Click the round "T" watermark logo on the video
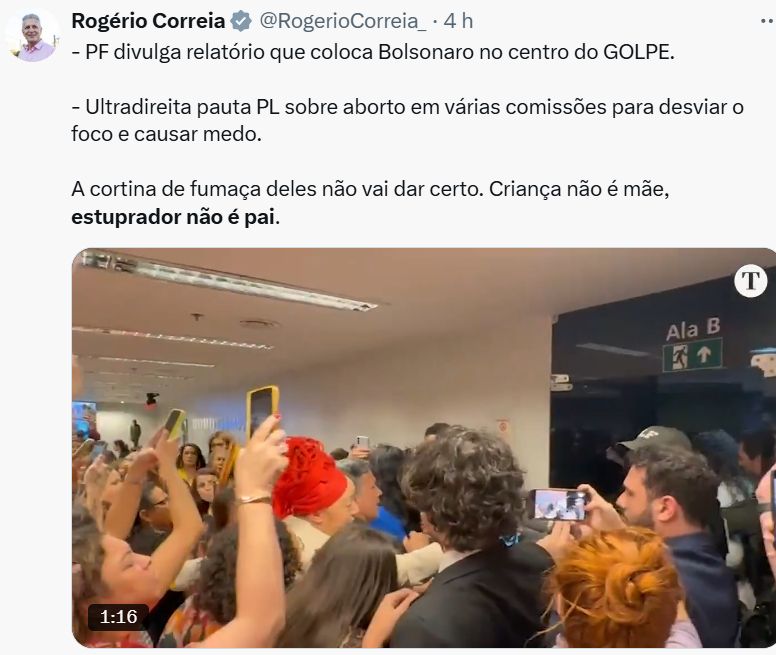 (750, 281)
